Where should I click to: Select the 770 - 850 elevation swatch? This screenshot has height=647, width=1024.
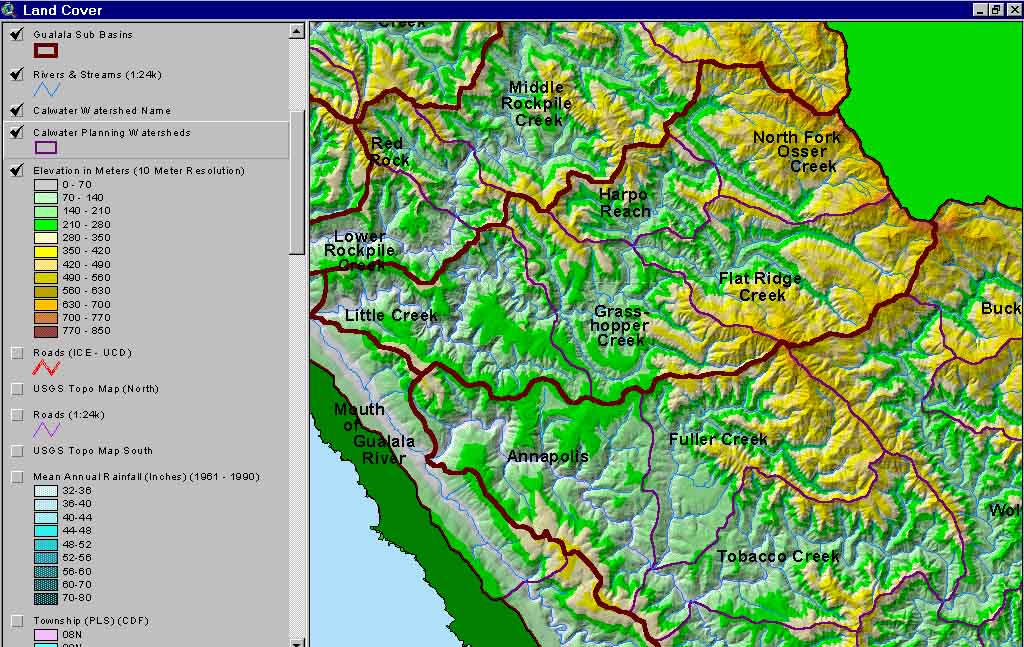(x=46, y=332)
